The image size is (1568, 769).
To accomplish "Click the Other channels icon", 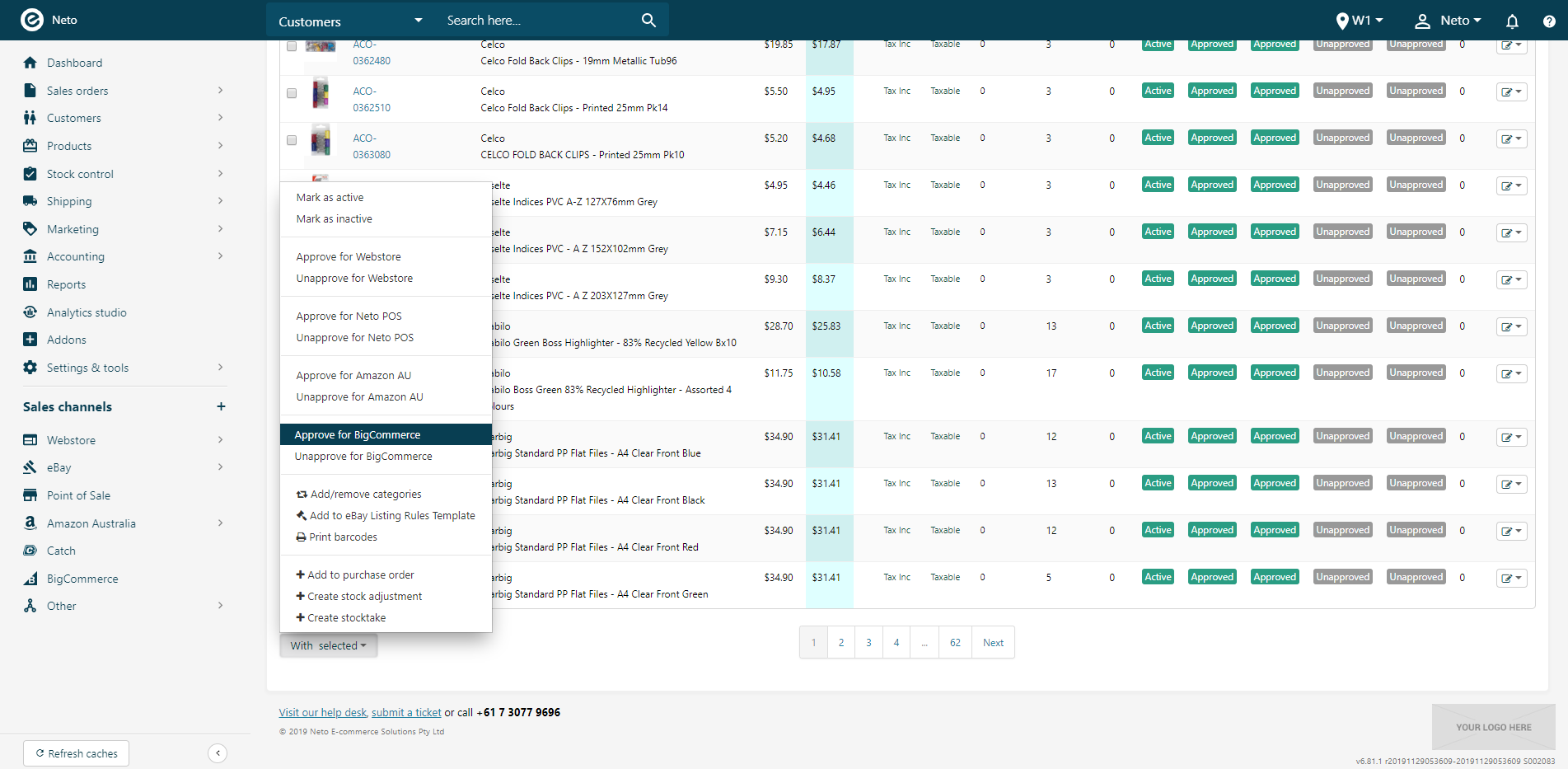I will (30, 606).
